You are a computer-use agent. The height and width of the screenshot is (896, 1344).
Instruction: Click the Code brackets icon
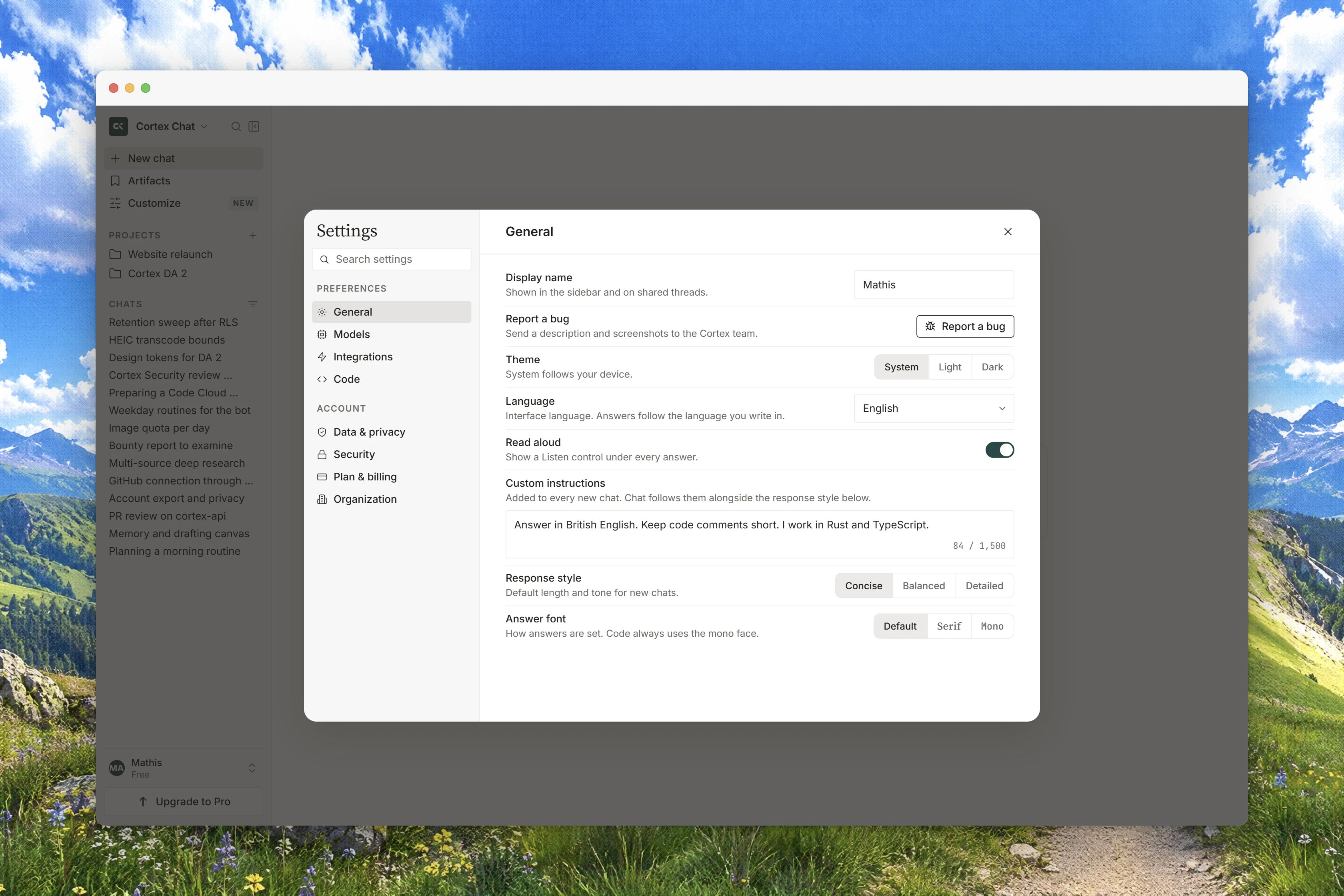pos(322,379)
